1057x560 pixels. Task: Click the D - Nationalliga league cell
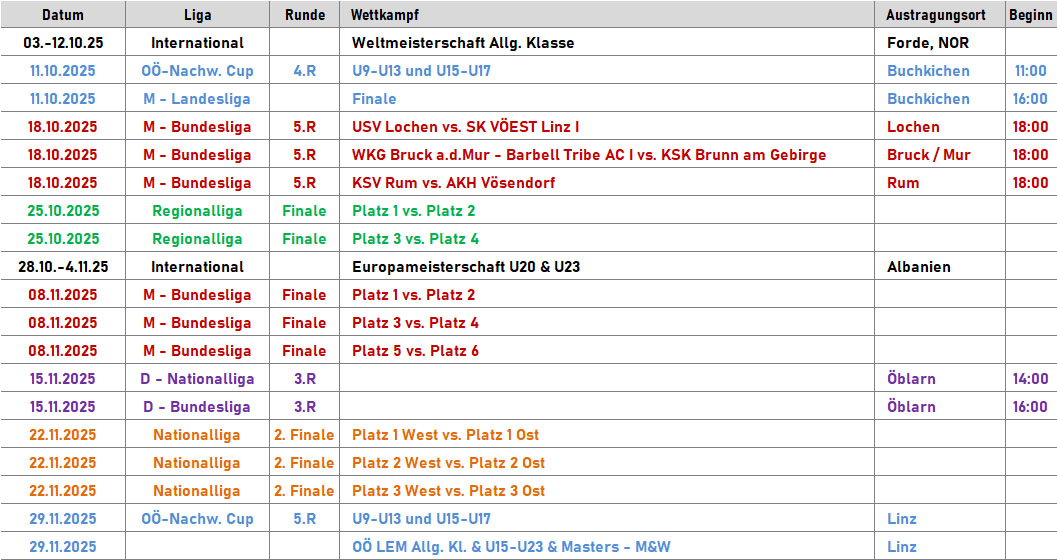(197, 379)
